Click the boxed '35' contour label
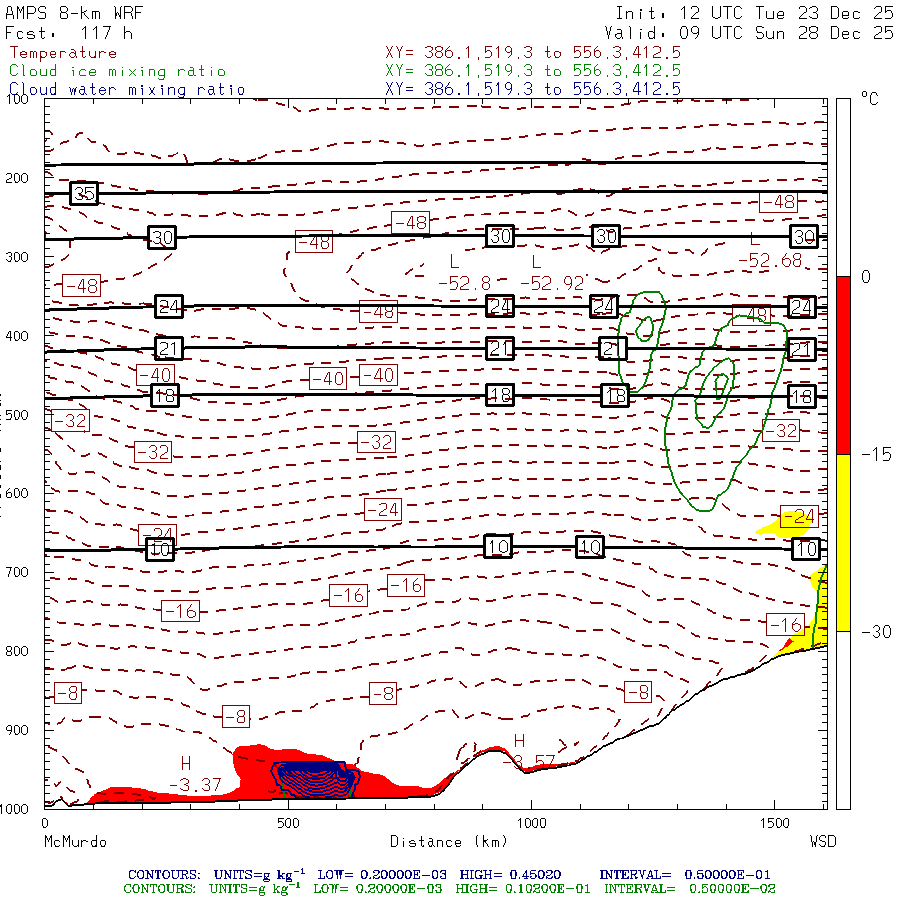The image size is (900, 900). (x=84, y=193)
